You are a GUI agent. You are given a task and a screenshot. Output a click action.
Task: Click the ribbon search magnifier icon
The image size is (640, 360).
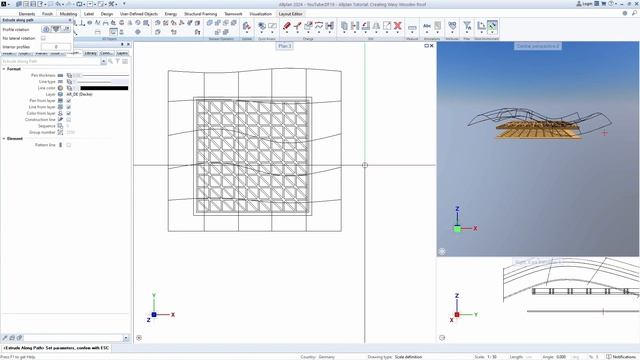634,13
